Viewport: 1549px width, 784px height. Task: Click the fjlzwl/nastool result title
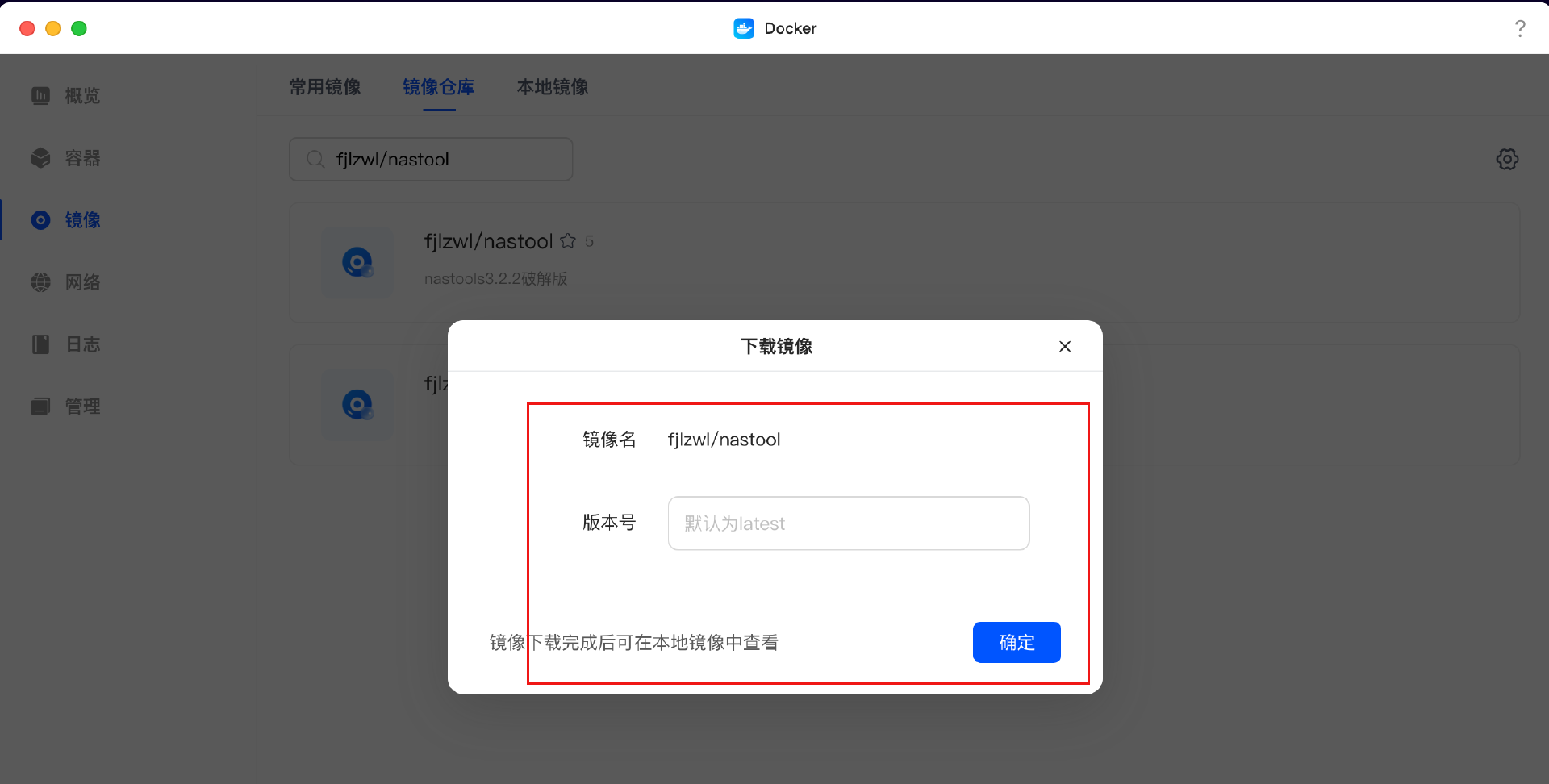pyautogui.click(x=488, y=241)
